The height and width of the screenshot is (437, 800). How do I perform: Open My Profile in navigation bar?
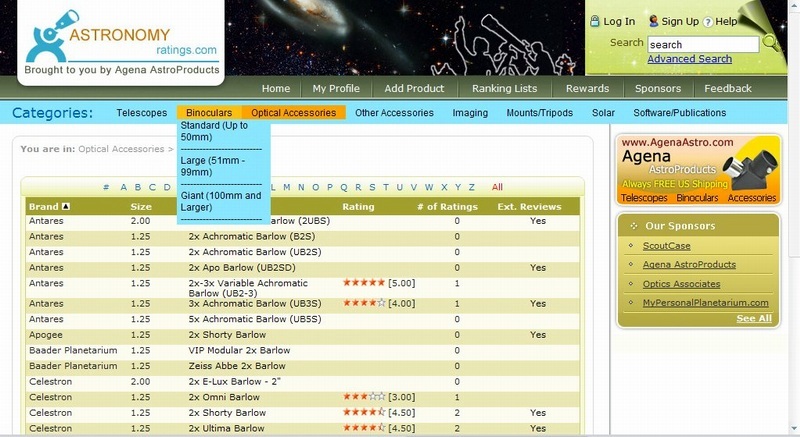point(336,88)
